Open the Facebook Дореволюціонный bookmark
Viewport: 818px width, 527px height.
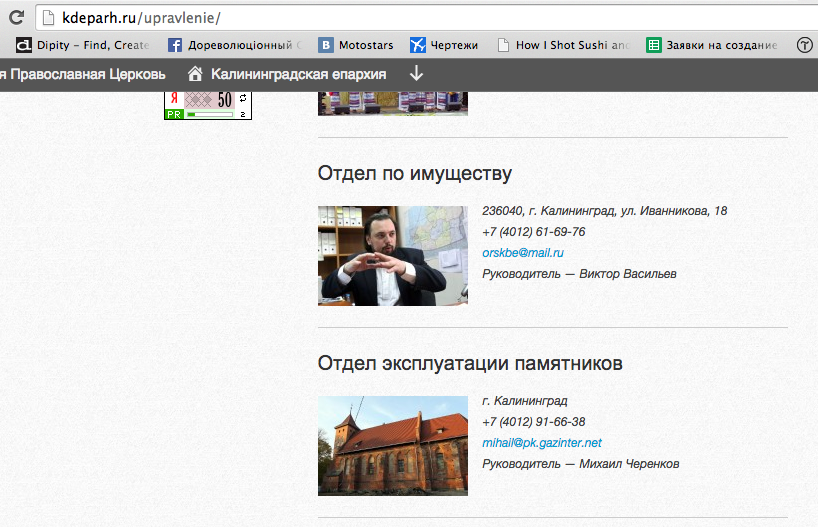point(234,45)
